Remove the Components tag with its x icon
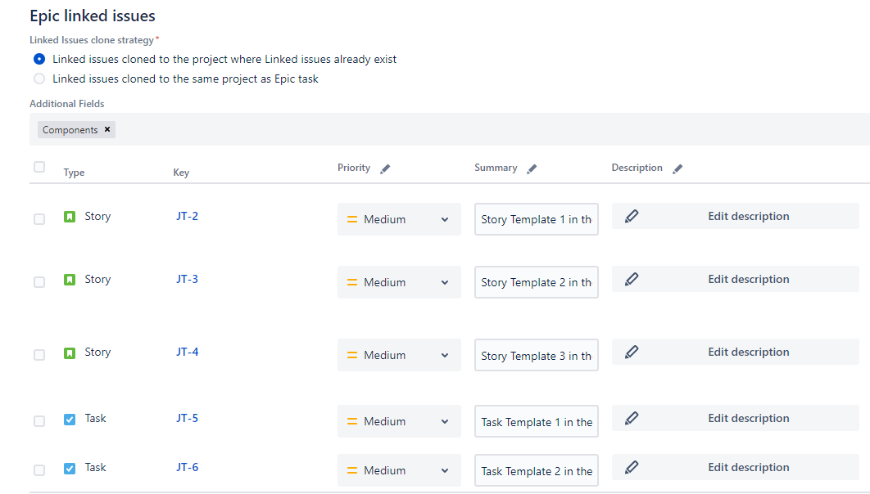This screenshot has height=494, width=870. pos(108,130)
